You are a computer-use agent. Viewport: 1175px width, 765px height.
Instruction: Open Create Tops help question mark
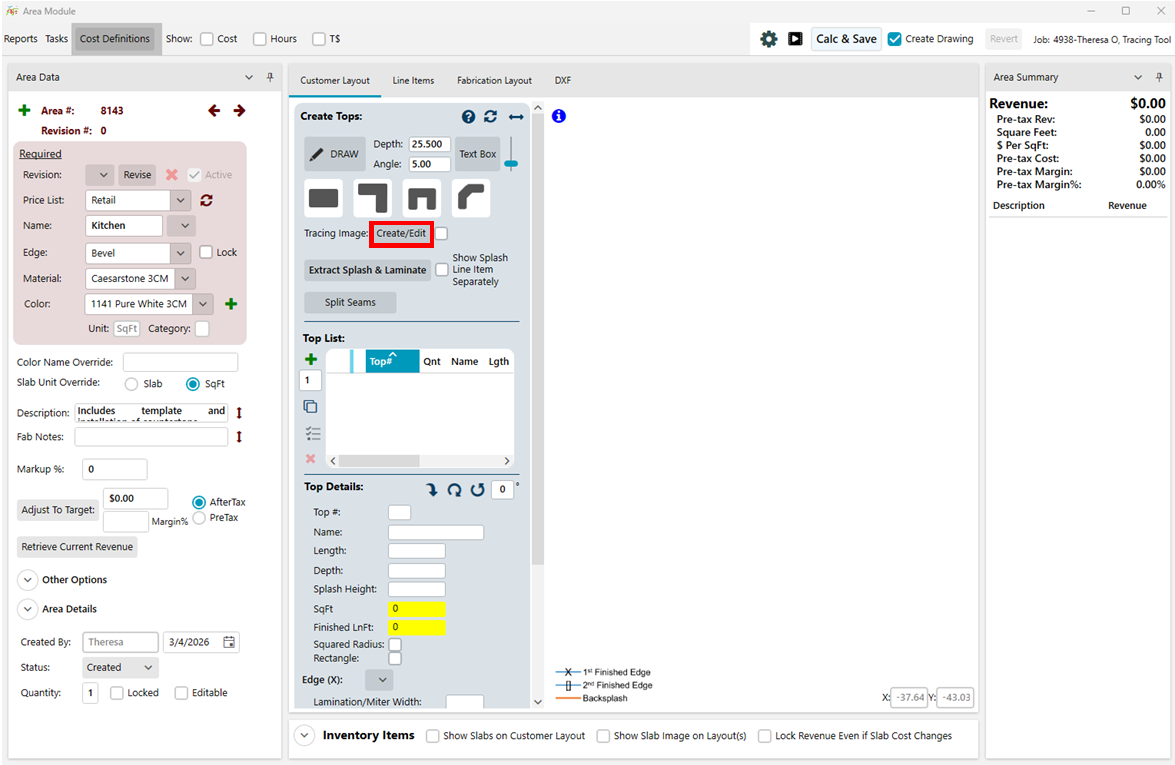[468, 116]
